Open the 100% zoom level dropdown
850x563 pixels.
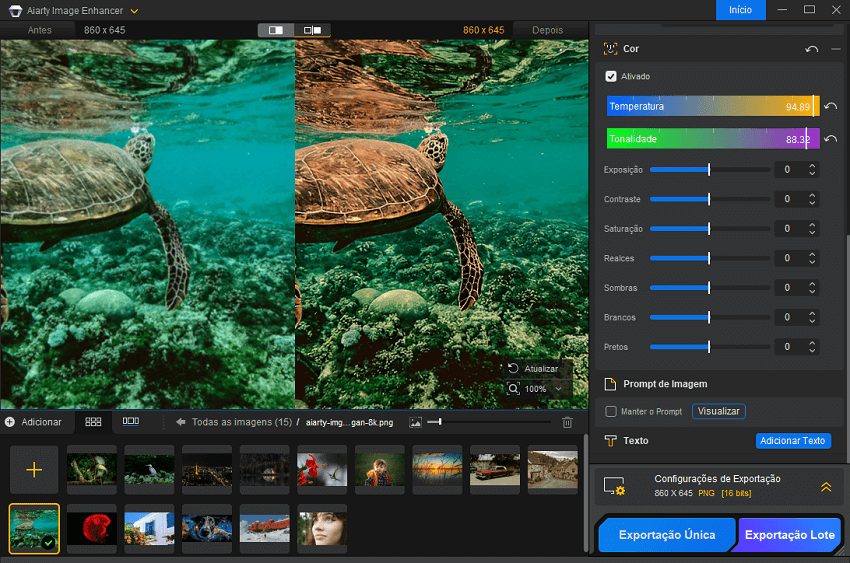pos(557,389)
